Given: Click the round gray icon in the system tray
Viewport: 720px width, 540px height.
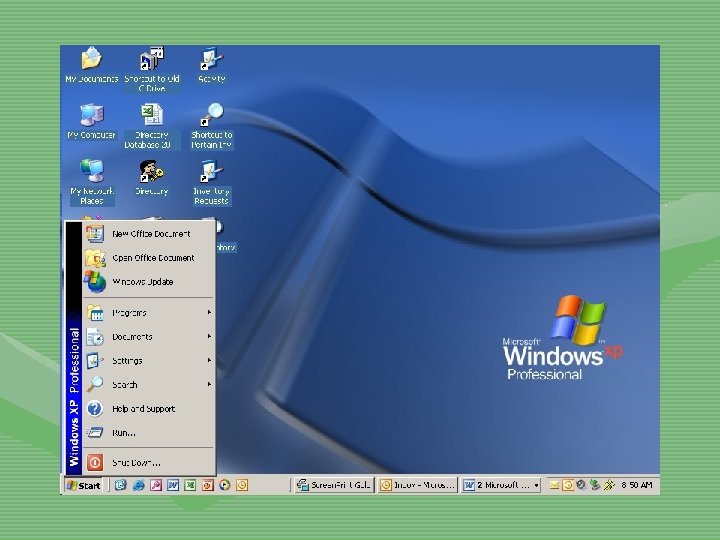Looking at the screenshot, I should point(581,485).
